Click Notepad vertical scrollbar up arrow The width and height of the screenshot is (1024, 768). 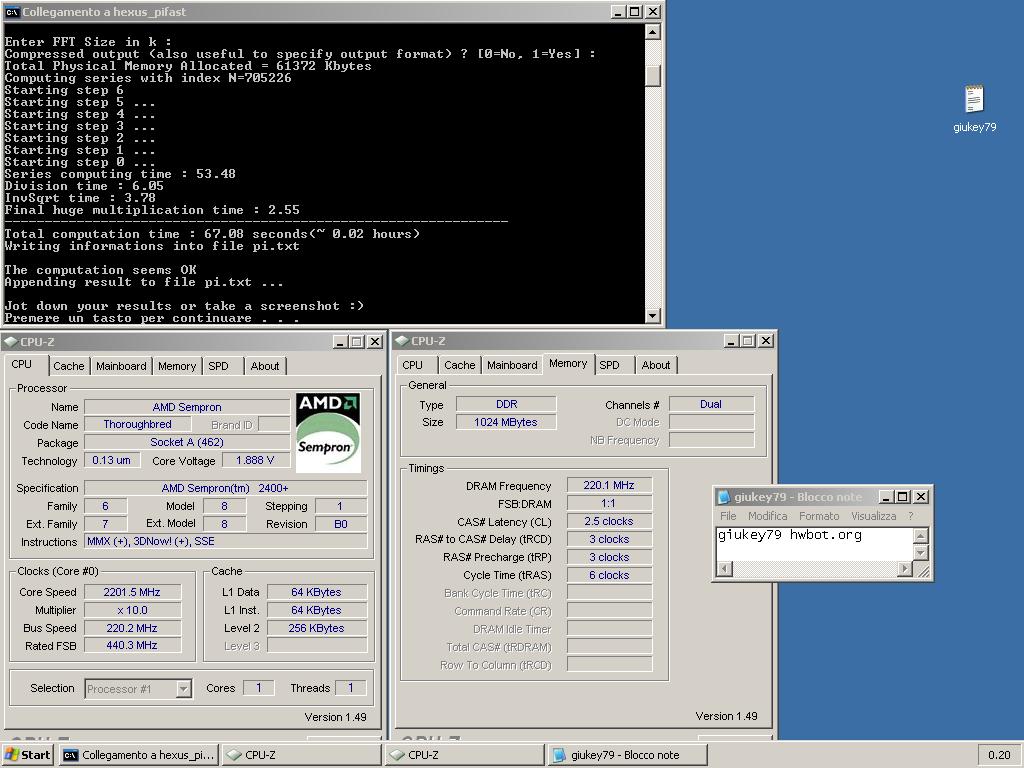click(x=920, y=536)
